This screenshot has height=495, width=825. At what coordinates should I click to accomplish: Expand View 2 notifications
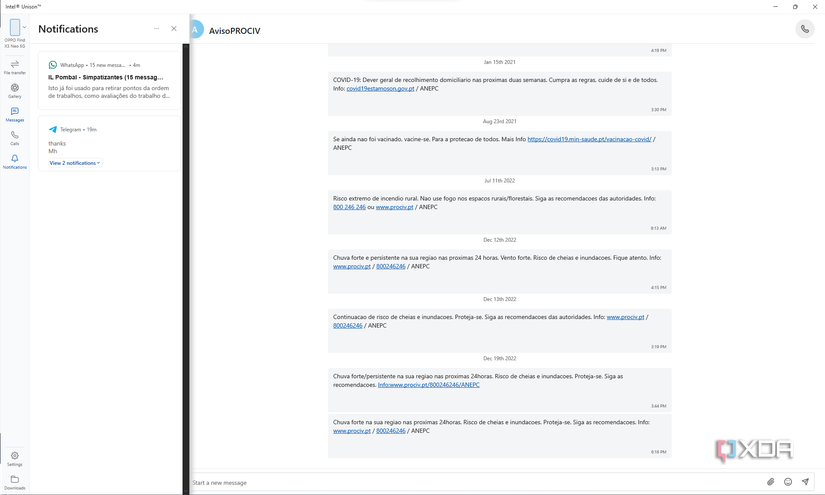pos(75,163)
